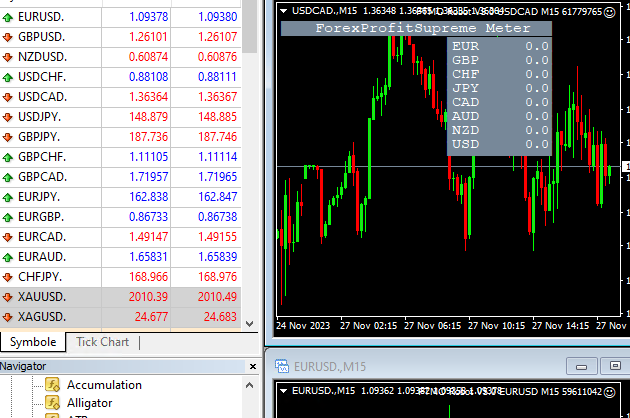This screenshot has height=418, width=630.
Task: Select the XAUUSD. symbol name
Action: [x=42, y=297]
